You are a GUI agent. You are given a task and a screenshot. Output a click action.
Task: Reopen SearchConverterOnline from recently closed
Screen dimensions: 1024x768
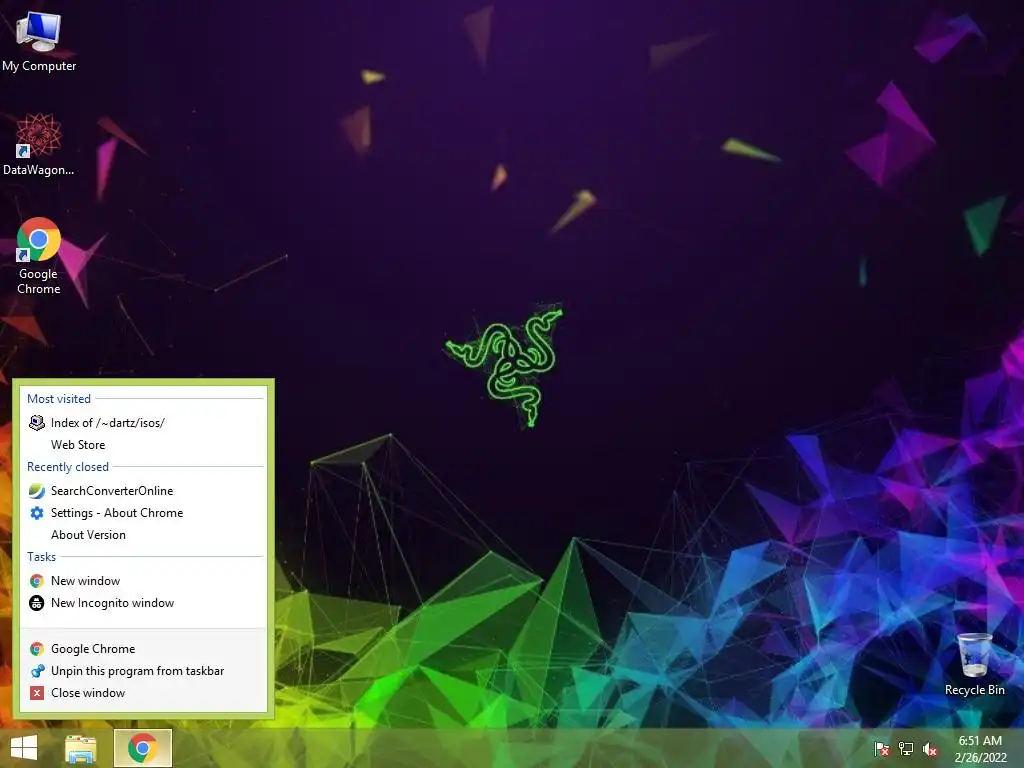click(x=143, y=490)
